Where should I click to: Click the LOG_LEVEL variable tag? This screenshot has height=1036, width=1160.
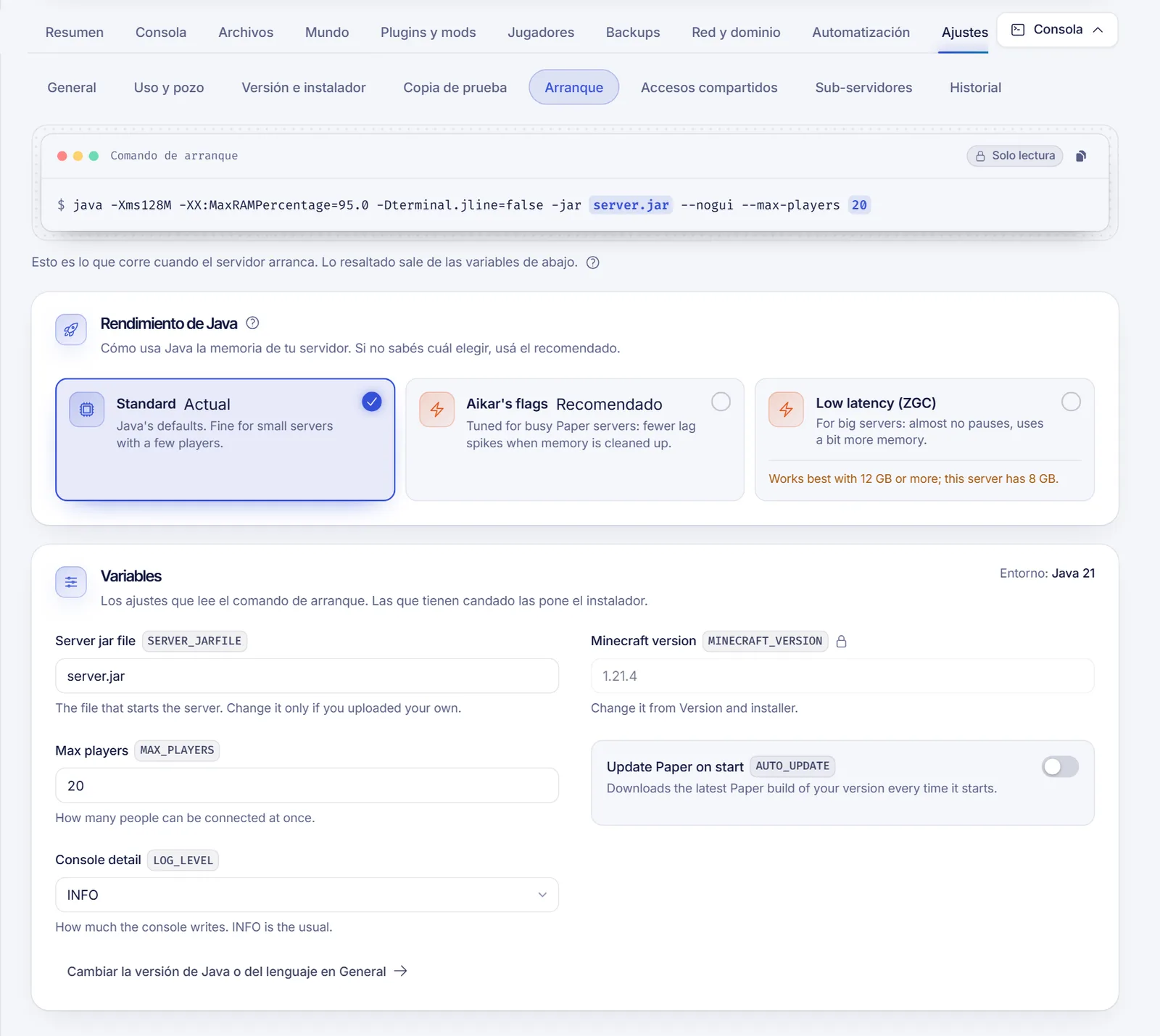[x=183, y=861]
